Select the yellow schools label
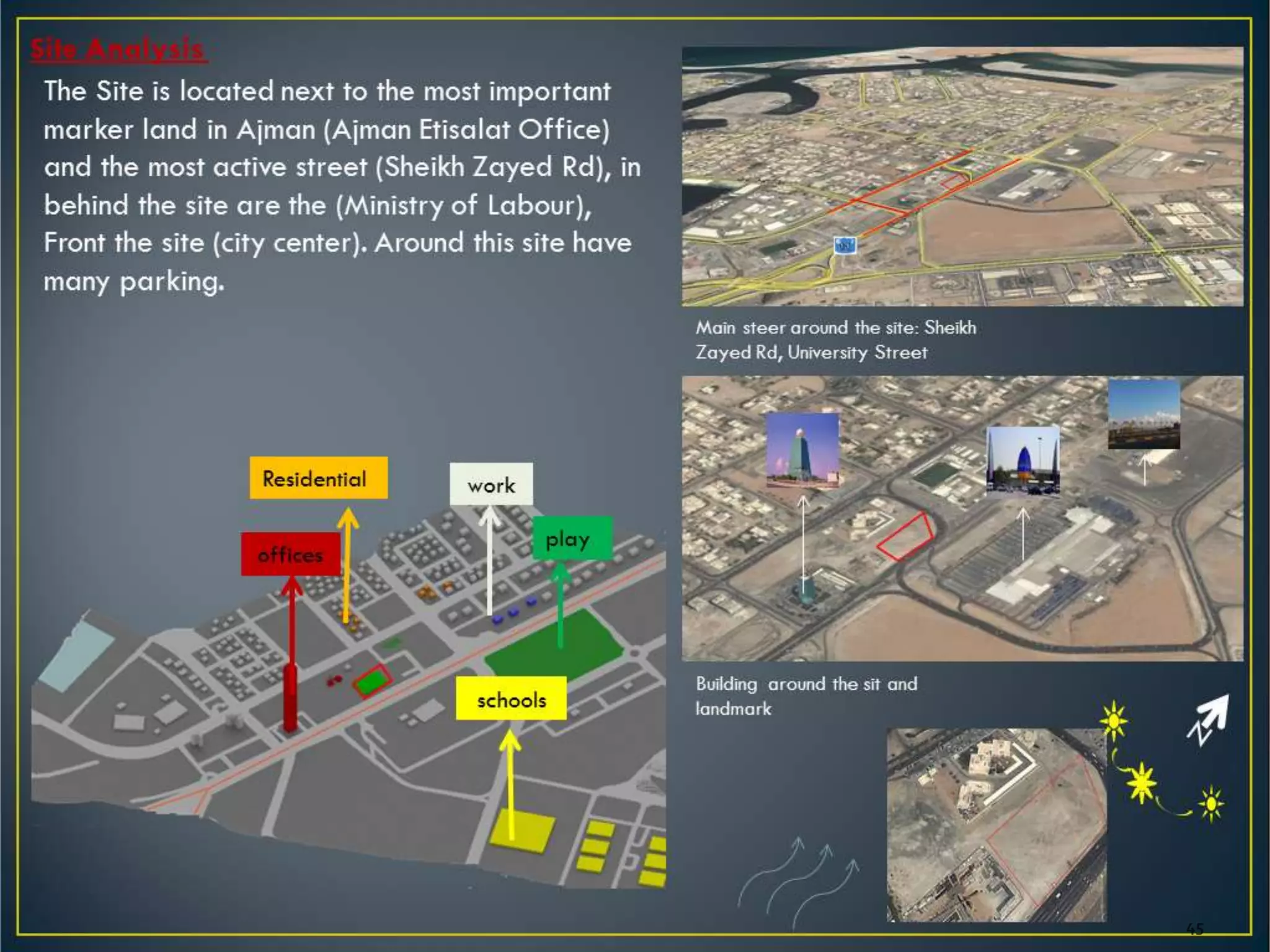Viewport: 1270px width, 952px height. [511, 699]
